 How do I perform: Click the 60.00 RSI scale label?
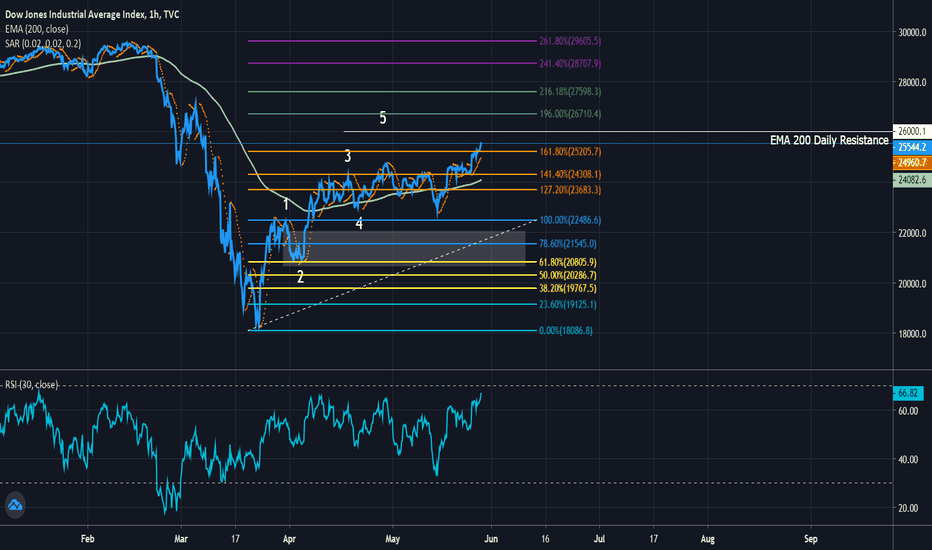point(908,411)
